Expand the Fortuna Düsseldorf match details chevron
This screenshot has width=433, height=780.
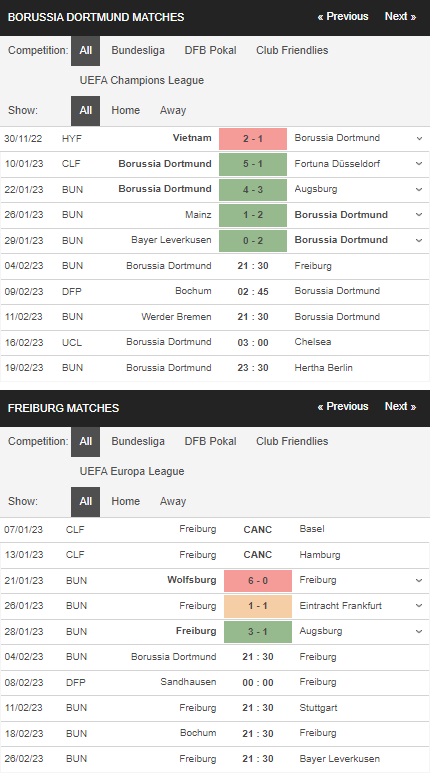click(x=419, y=164)
